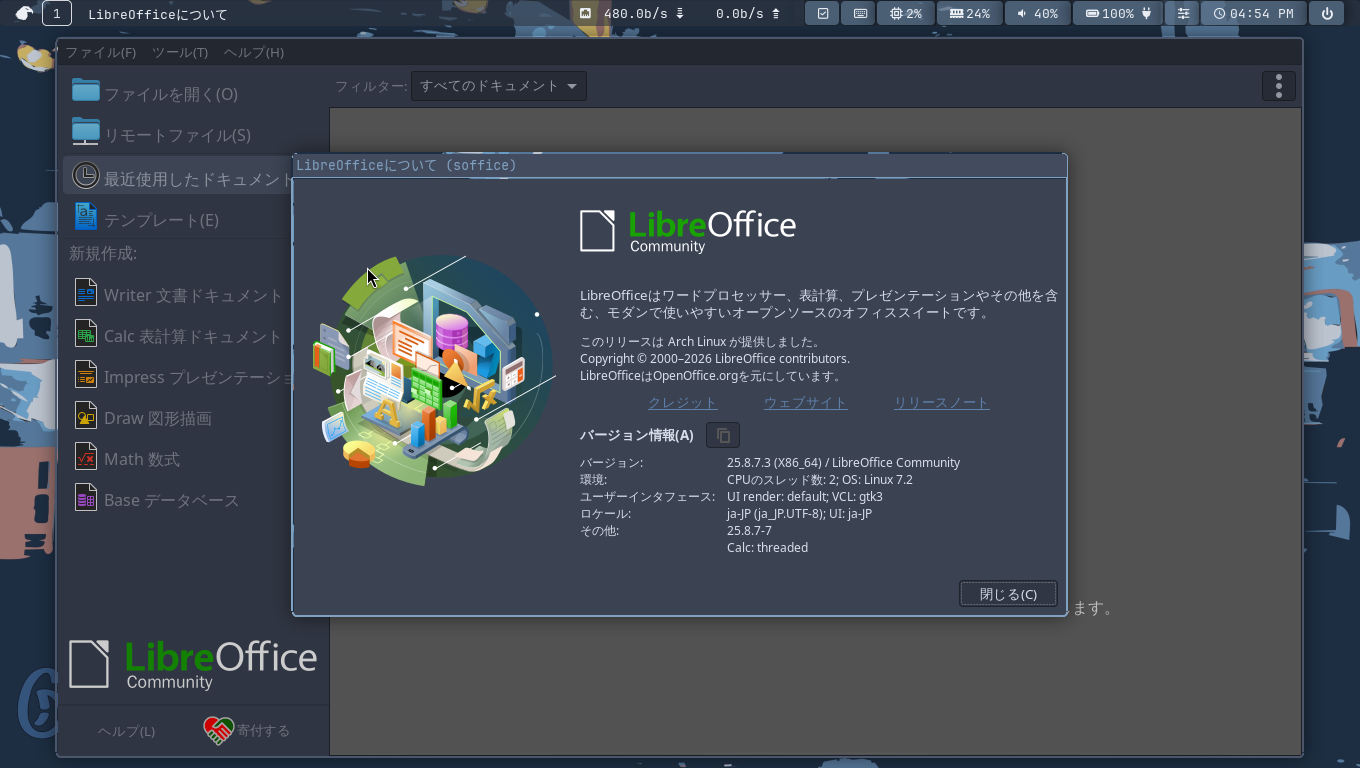Click the Base データベース label
1360x768 pixels.
(x=172, y=501)
